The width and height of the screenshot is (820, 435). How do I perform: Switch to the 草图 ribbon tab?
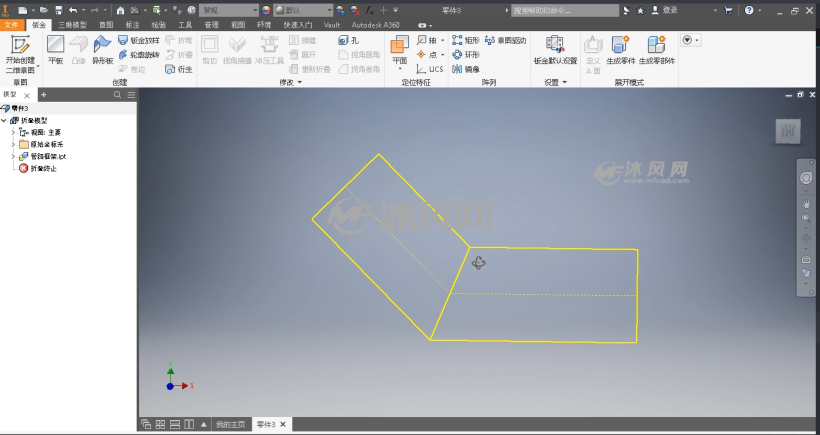[x=106, y=25]
